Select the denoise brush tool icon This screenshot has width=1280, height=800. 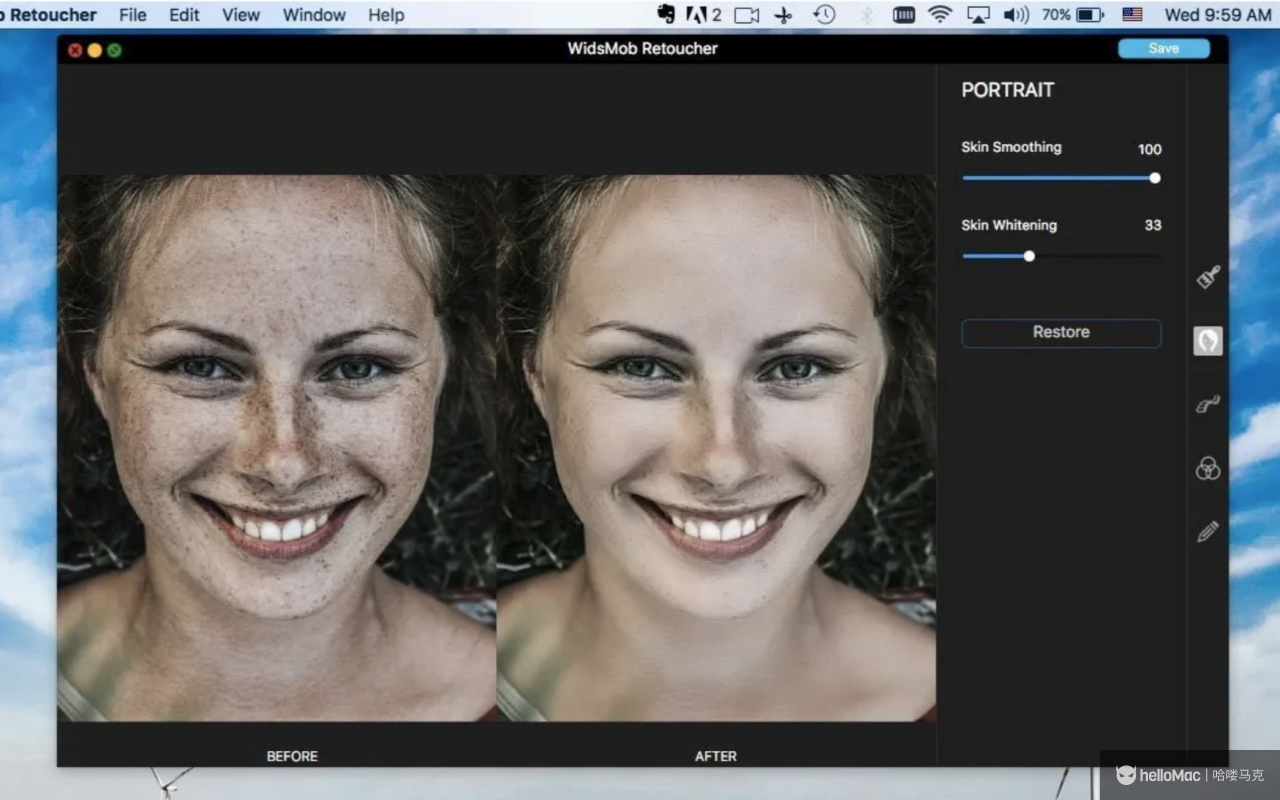coord(1208,277)
